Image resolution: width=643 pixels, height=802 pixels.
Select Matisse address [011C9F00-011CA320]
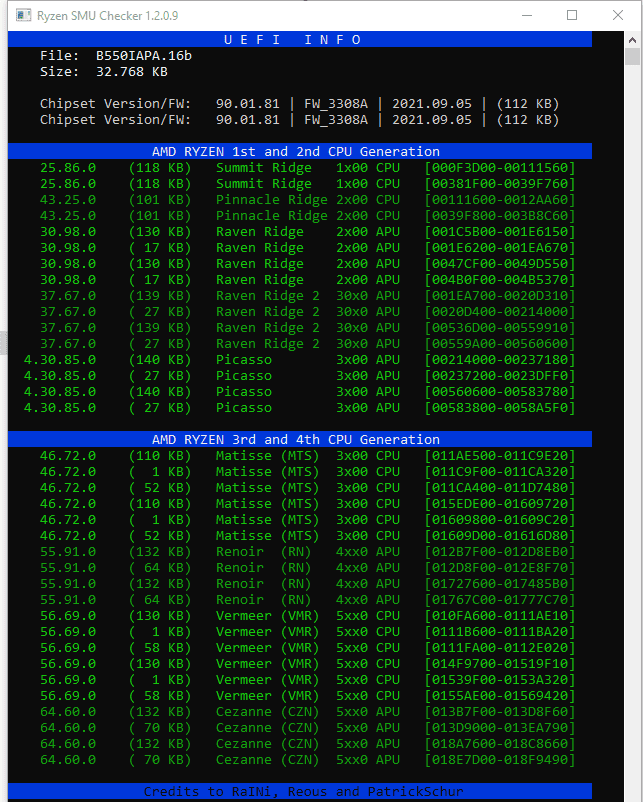(500, 472)
